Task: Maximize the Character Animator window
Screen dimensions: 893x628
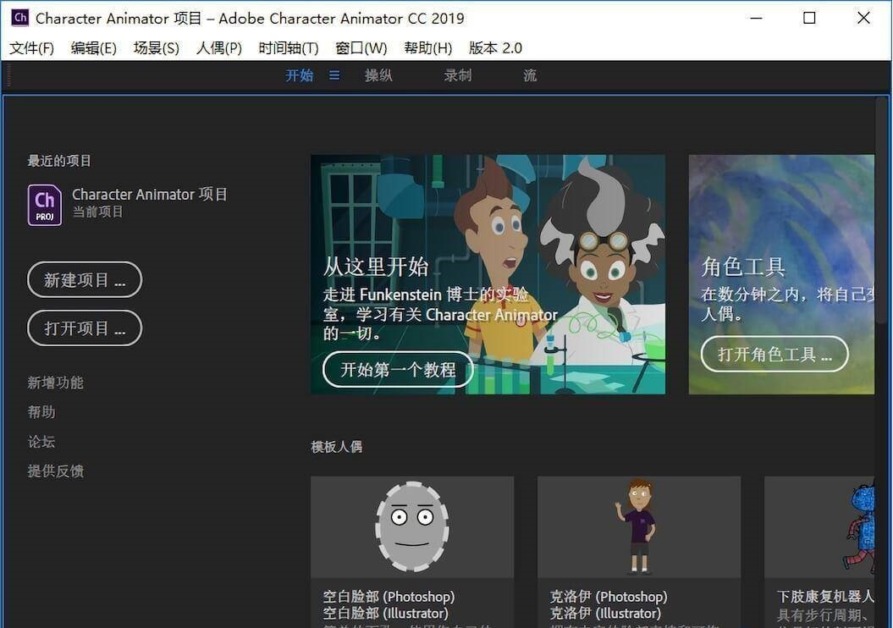Action: [x=809, y=18]
